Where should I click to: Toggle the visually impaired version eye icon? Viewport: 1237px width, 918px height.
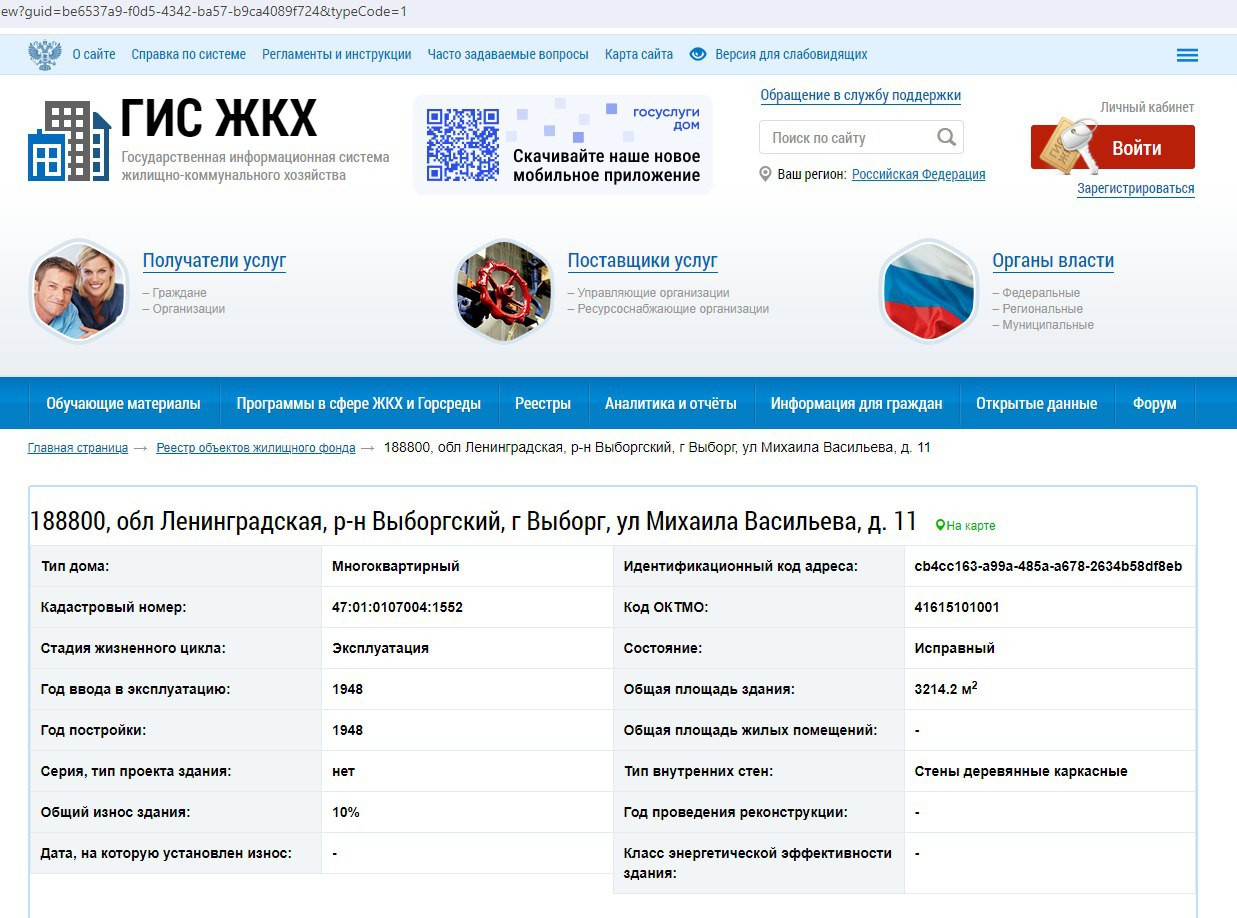point(698,55)
